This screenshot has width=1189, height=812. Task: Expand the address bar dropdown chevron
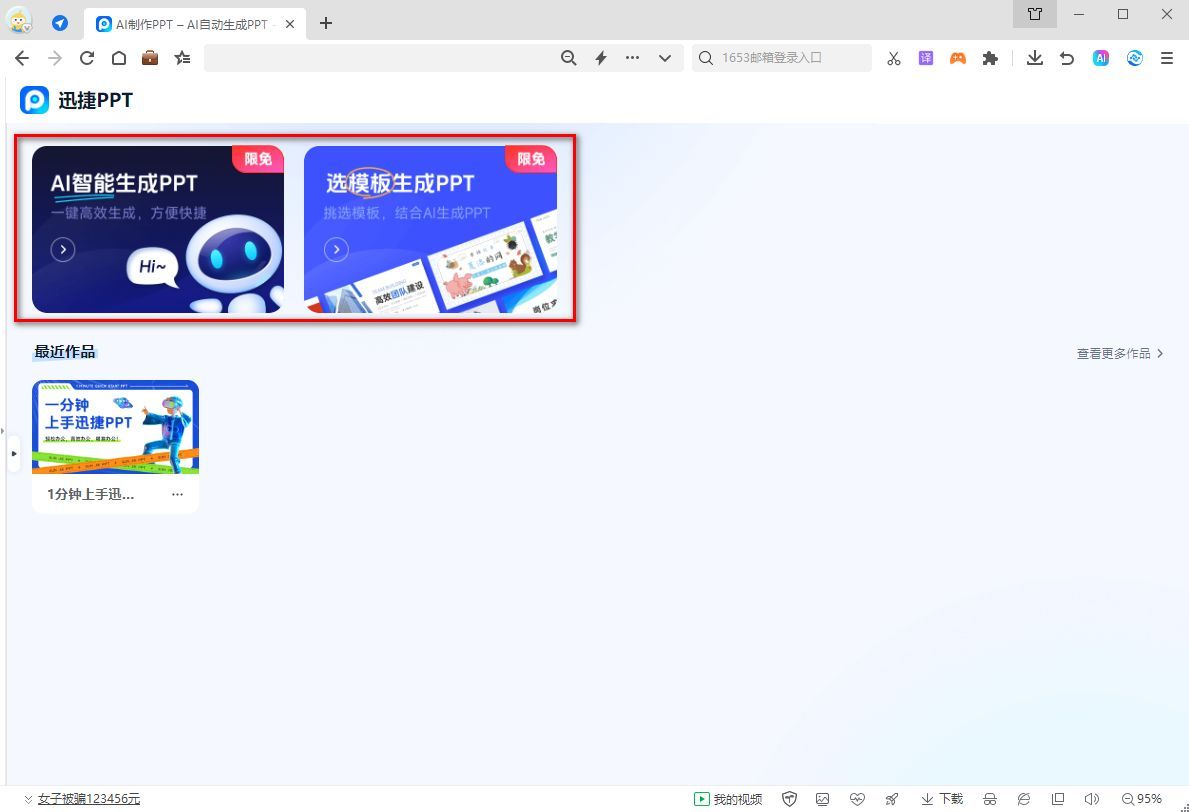coord(665,58)
